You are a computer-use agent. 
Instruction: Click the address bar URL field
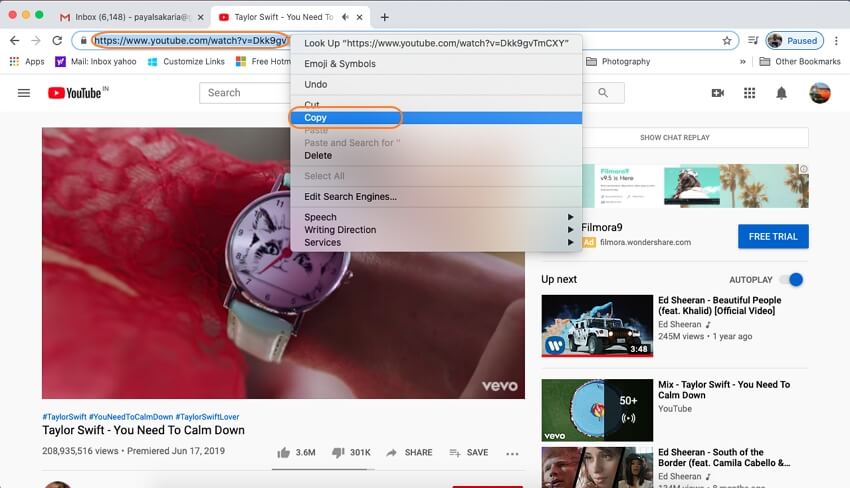coord(190,41)
